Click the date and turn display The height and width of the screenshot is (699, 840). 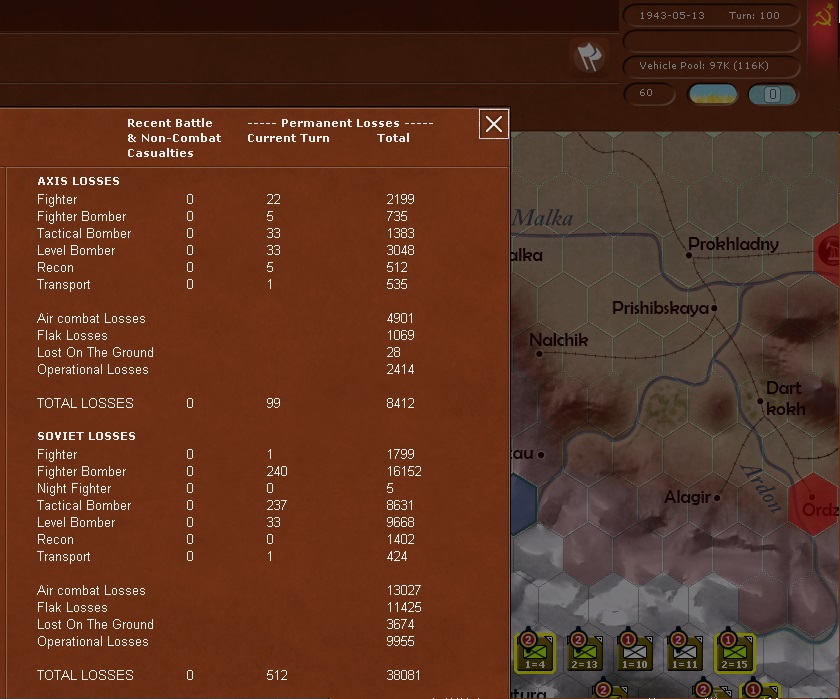(x=711, y=16)
